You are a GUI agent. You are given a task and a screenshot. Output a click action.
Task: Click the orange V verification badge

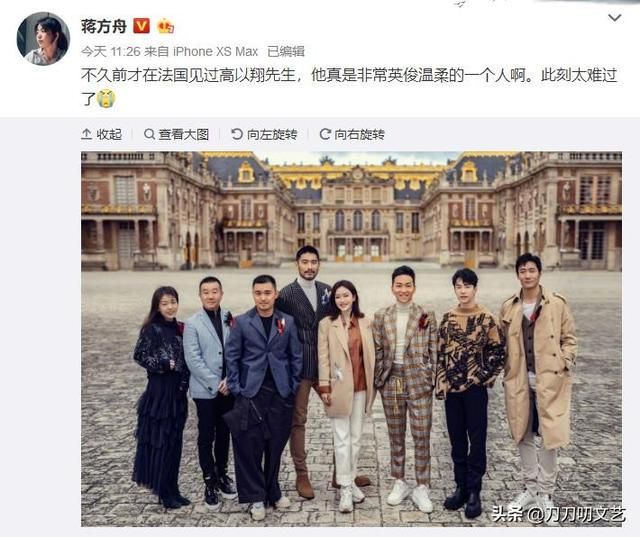141,27
